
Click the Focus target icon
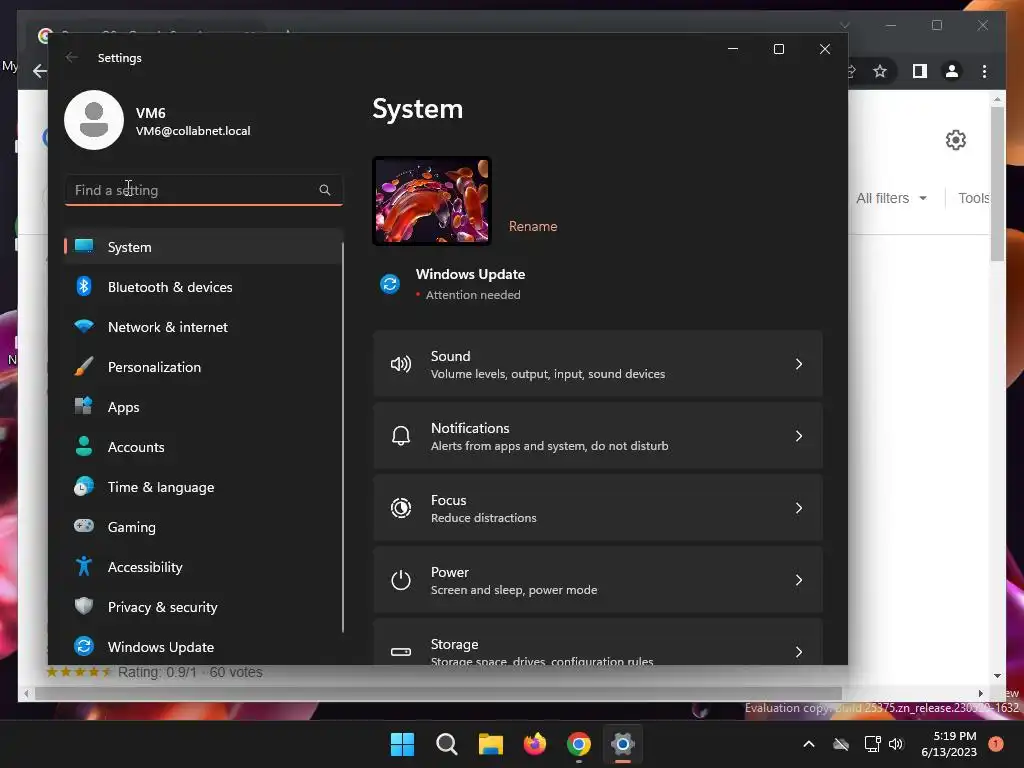pos(400,508)
